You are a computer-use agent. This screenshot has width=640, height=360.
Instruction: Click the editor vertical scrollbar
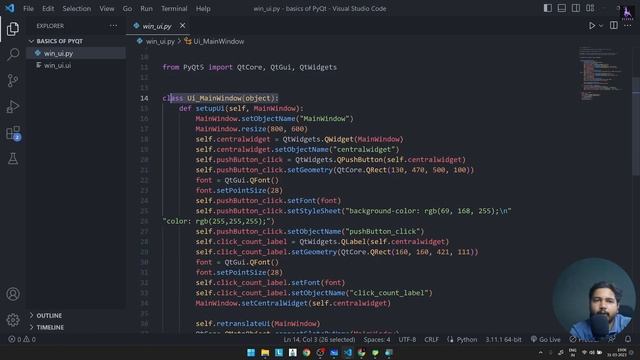(x=636, y=127)
